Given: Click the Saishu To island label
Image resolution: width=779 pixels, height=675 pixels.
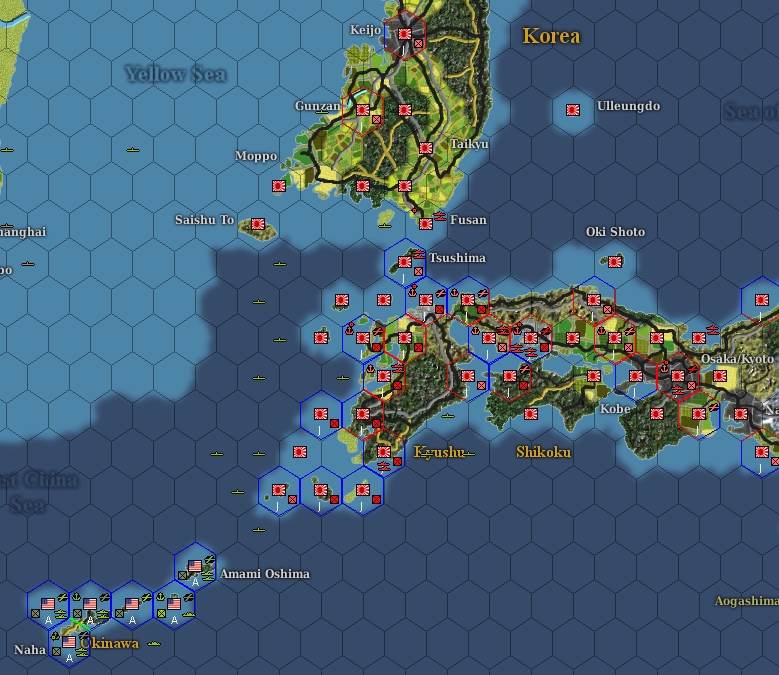Looking at the screenshot, I should pos(204,220).
